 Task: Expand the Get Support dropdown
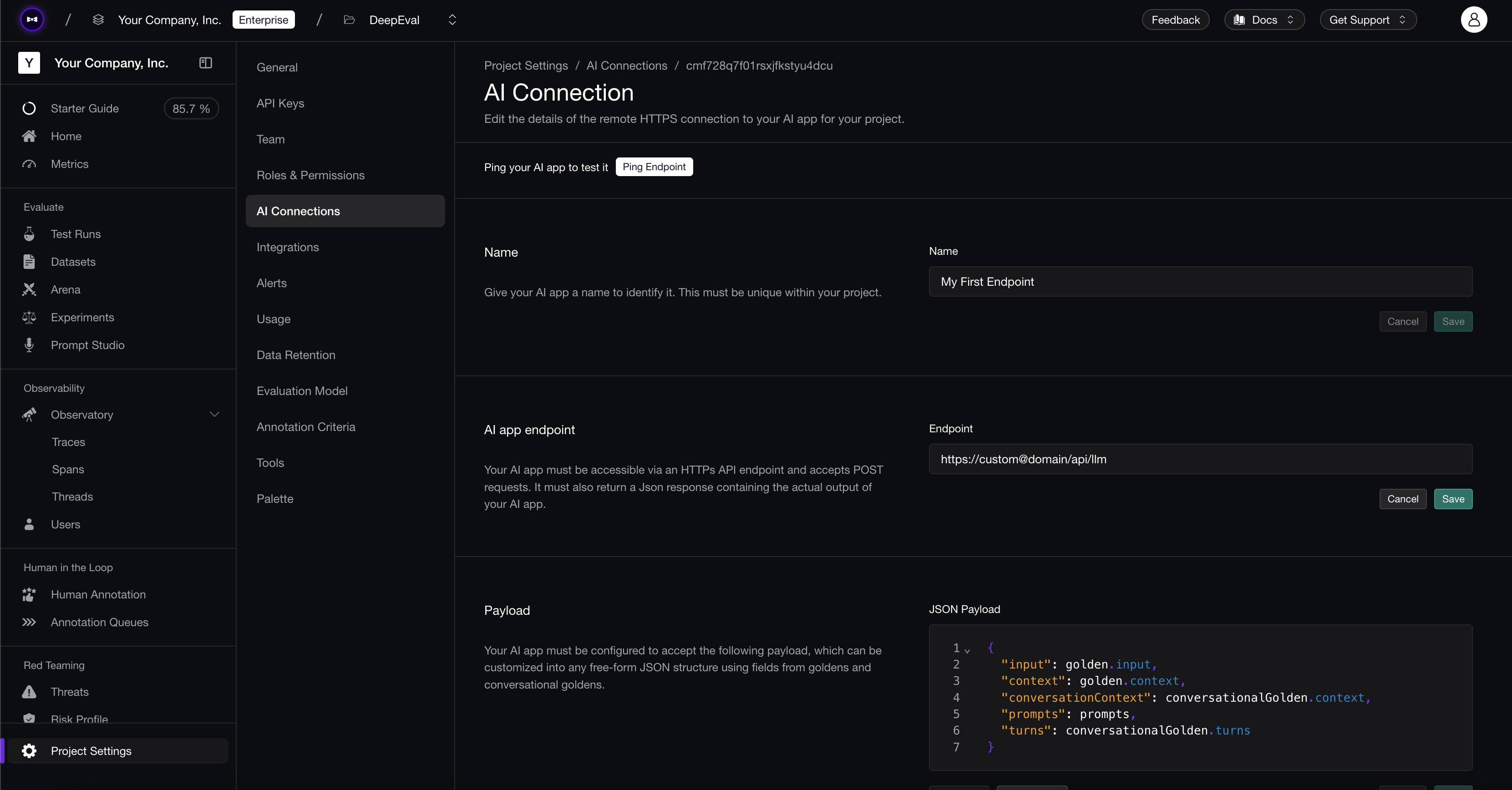1368,20
